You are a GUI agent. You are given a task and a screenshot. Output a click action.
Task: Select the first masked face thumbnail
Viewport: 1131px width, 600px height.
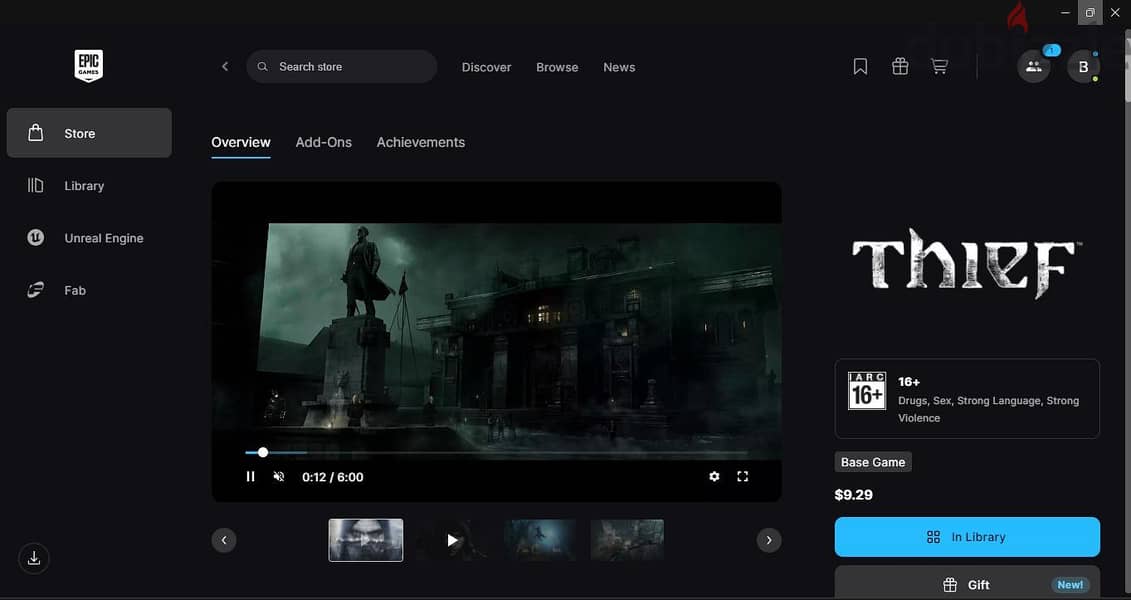click(366, 540)
